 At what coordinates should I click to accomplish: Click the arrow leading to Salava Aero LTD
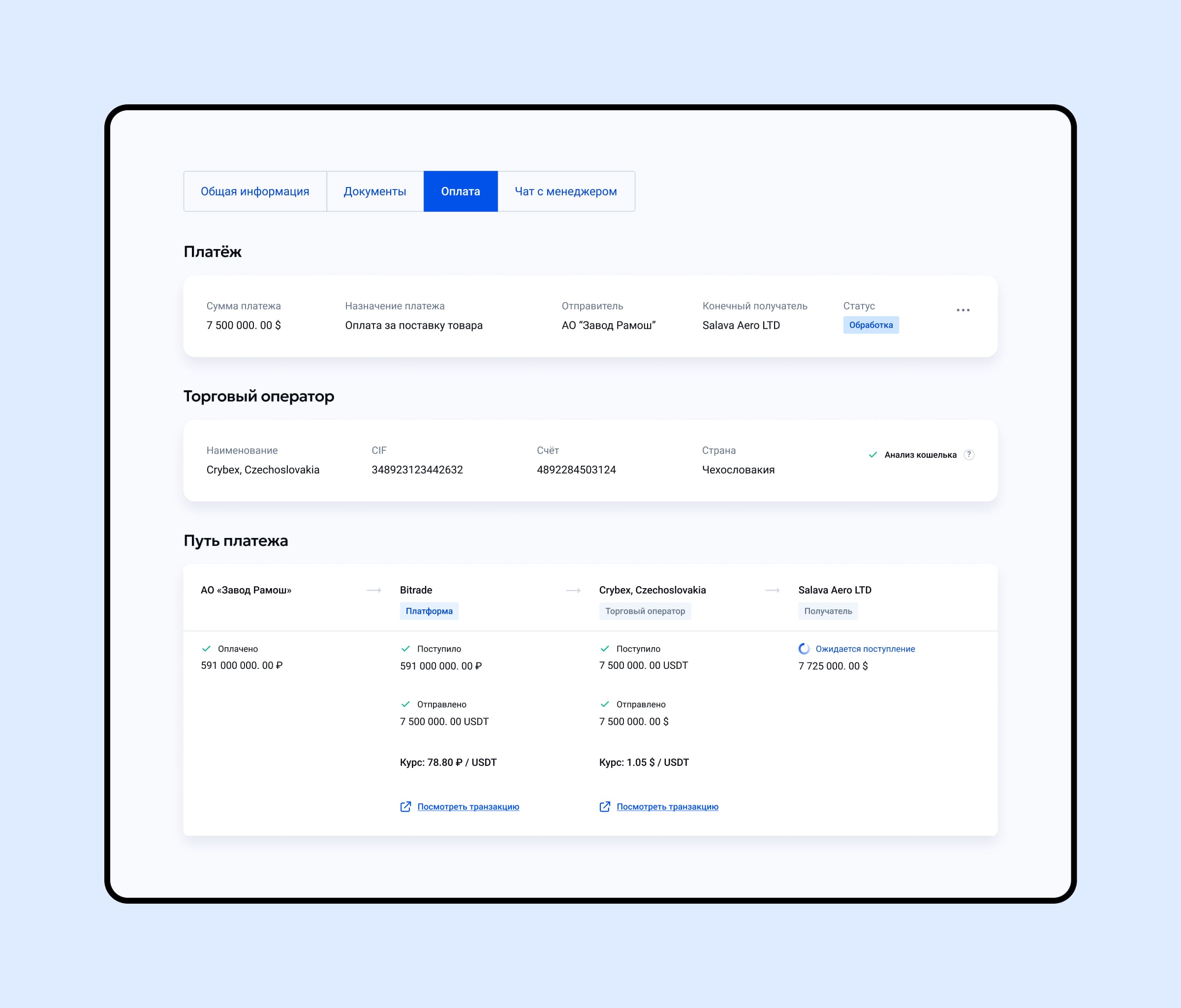[772, 590]
